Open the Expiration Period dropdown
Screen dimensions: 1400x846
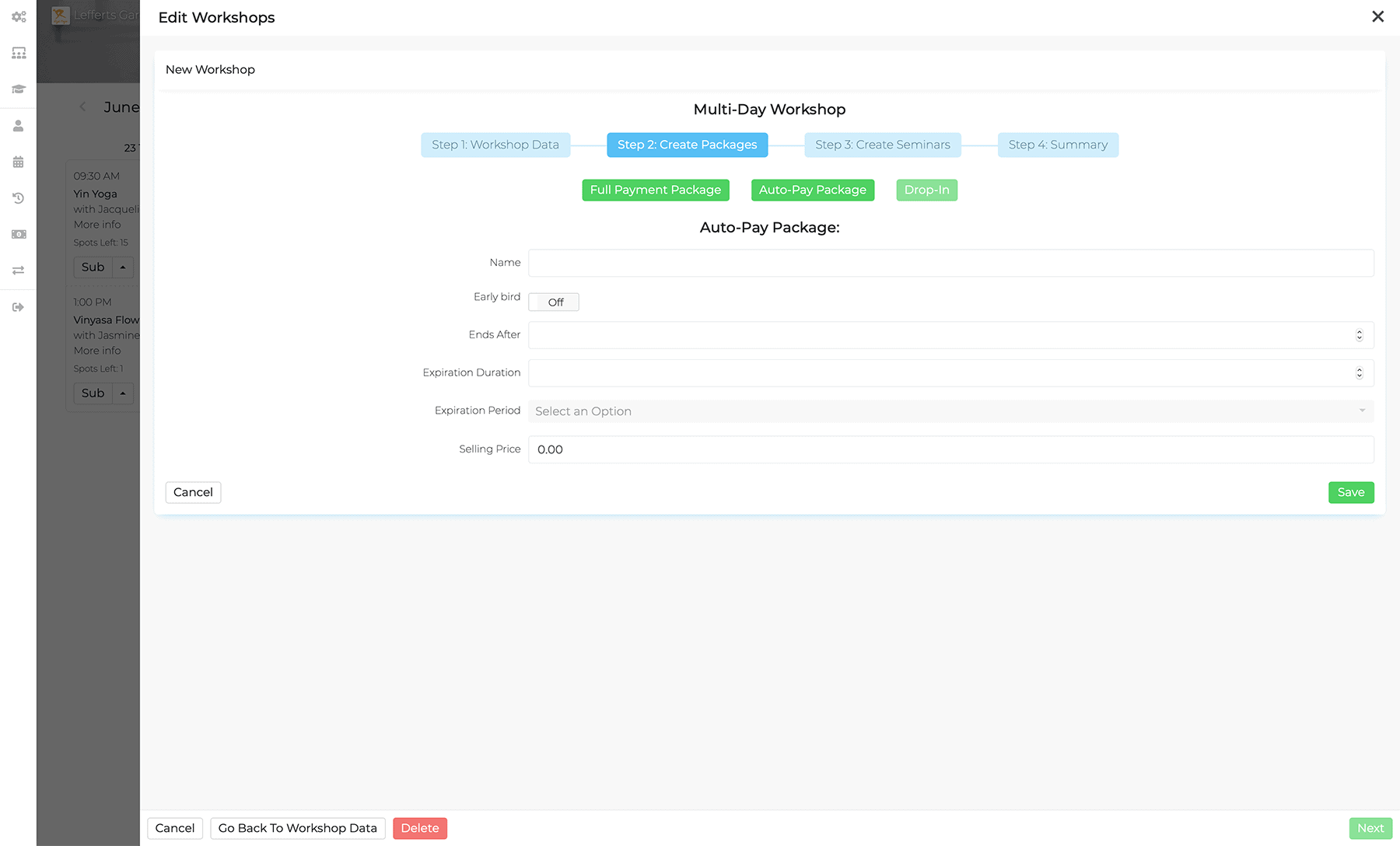point(950,411)
